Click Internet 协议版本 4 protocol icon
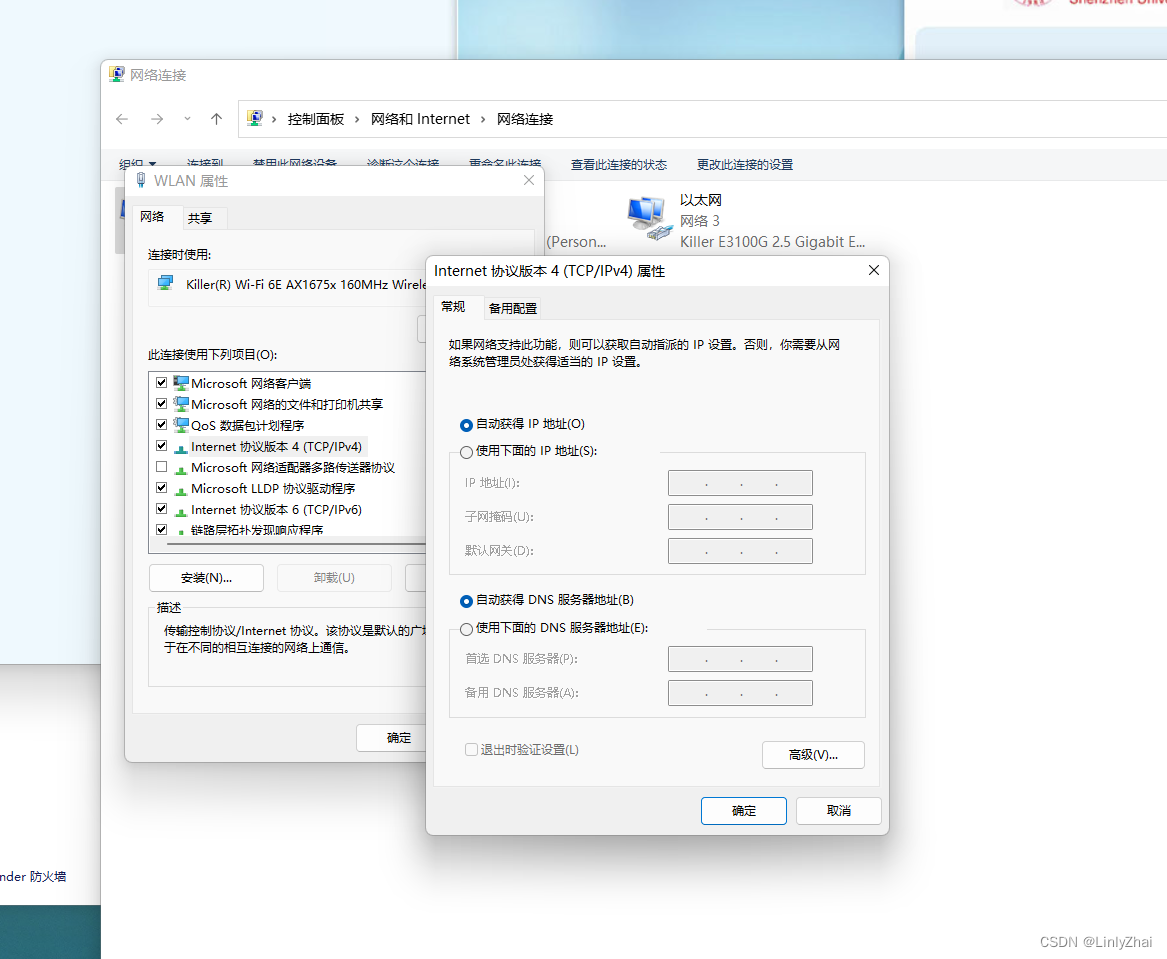 pos(181,448)
